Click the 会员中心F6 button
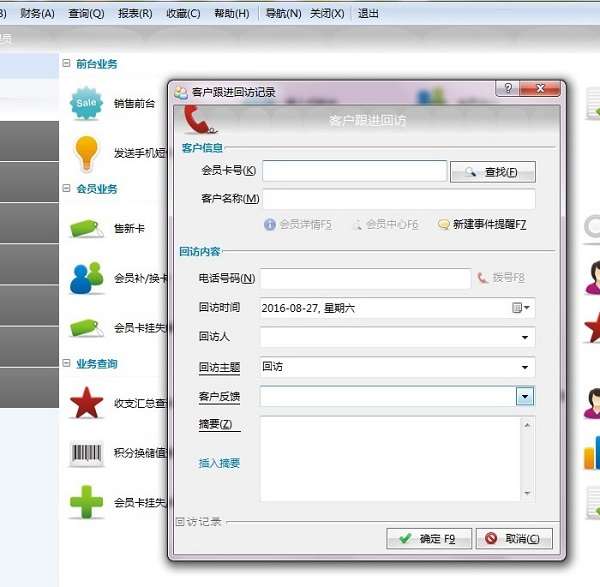This screenshot has height=587, width=600. click(x=386, y=224)
